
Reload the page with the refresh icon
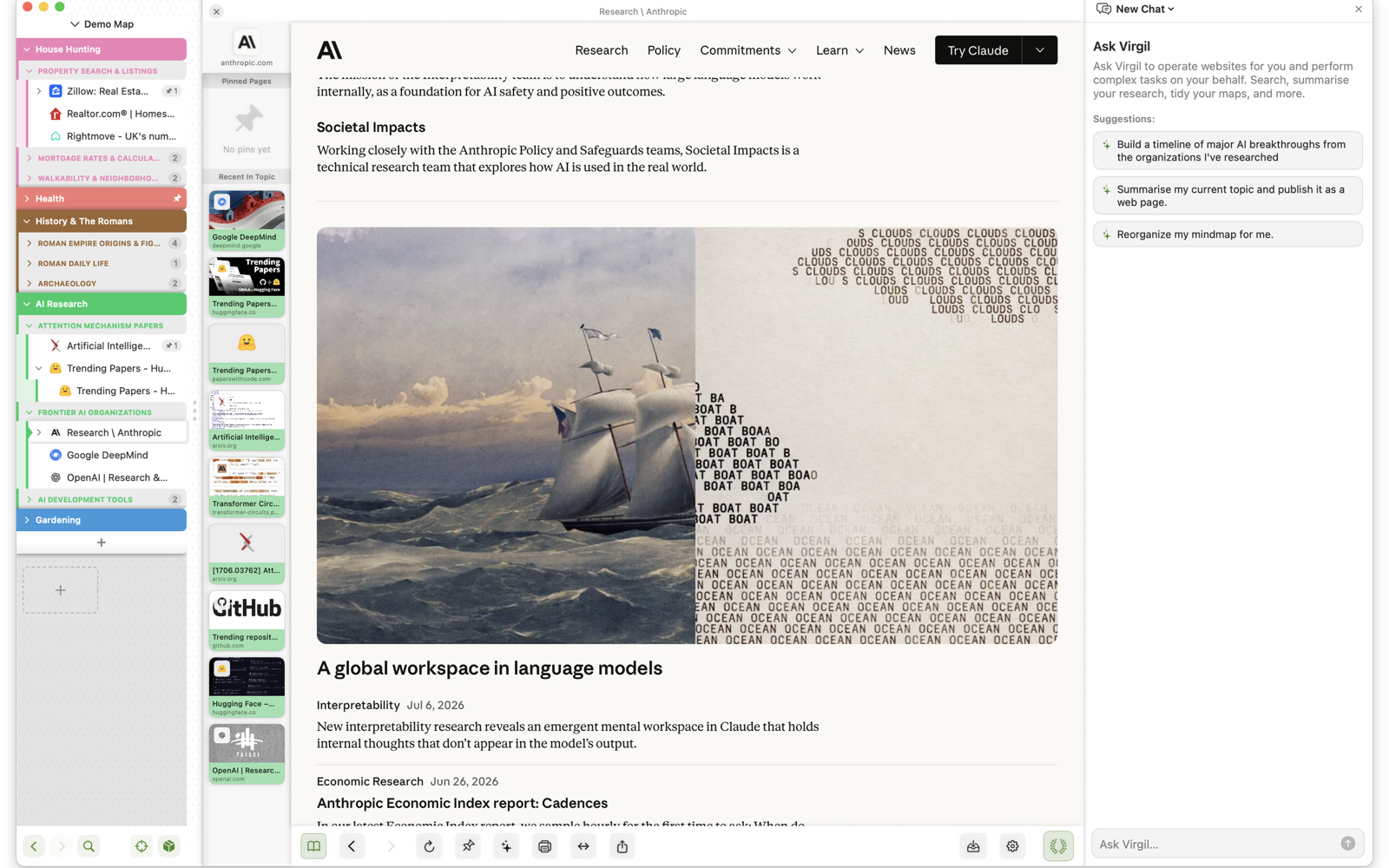(429, 846)
